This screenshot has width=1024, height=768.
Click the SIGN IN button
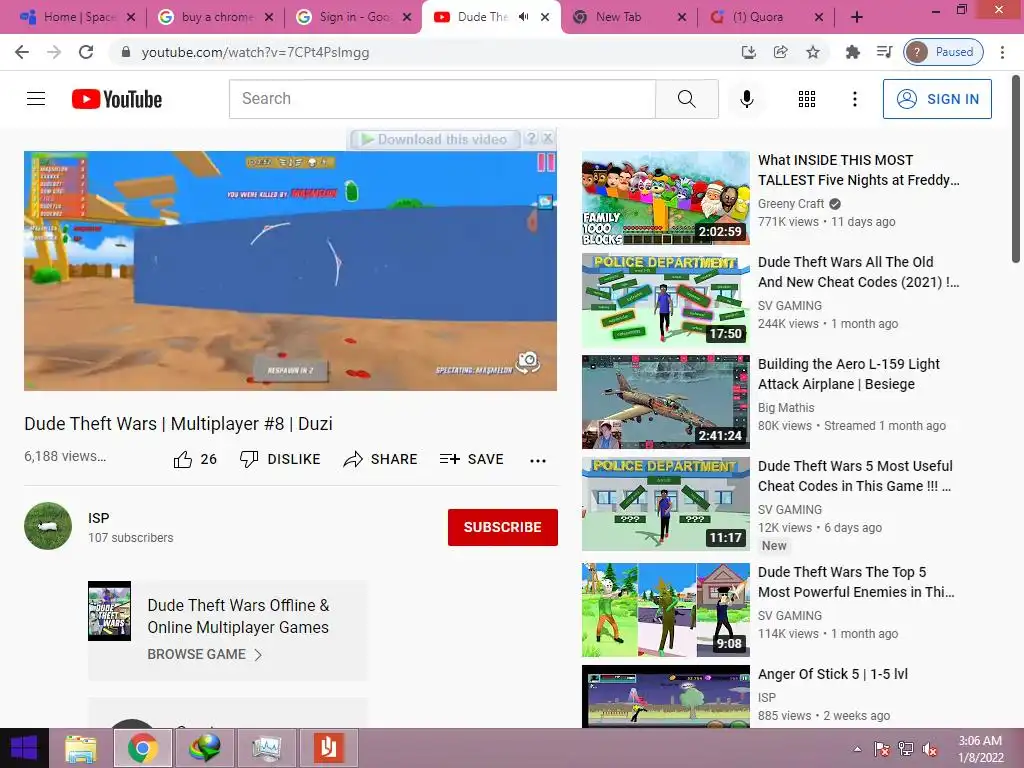pyautogui.click(x=937, y=99)
